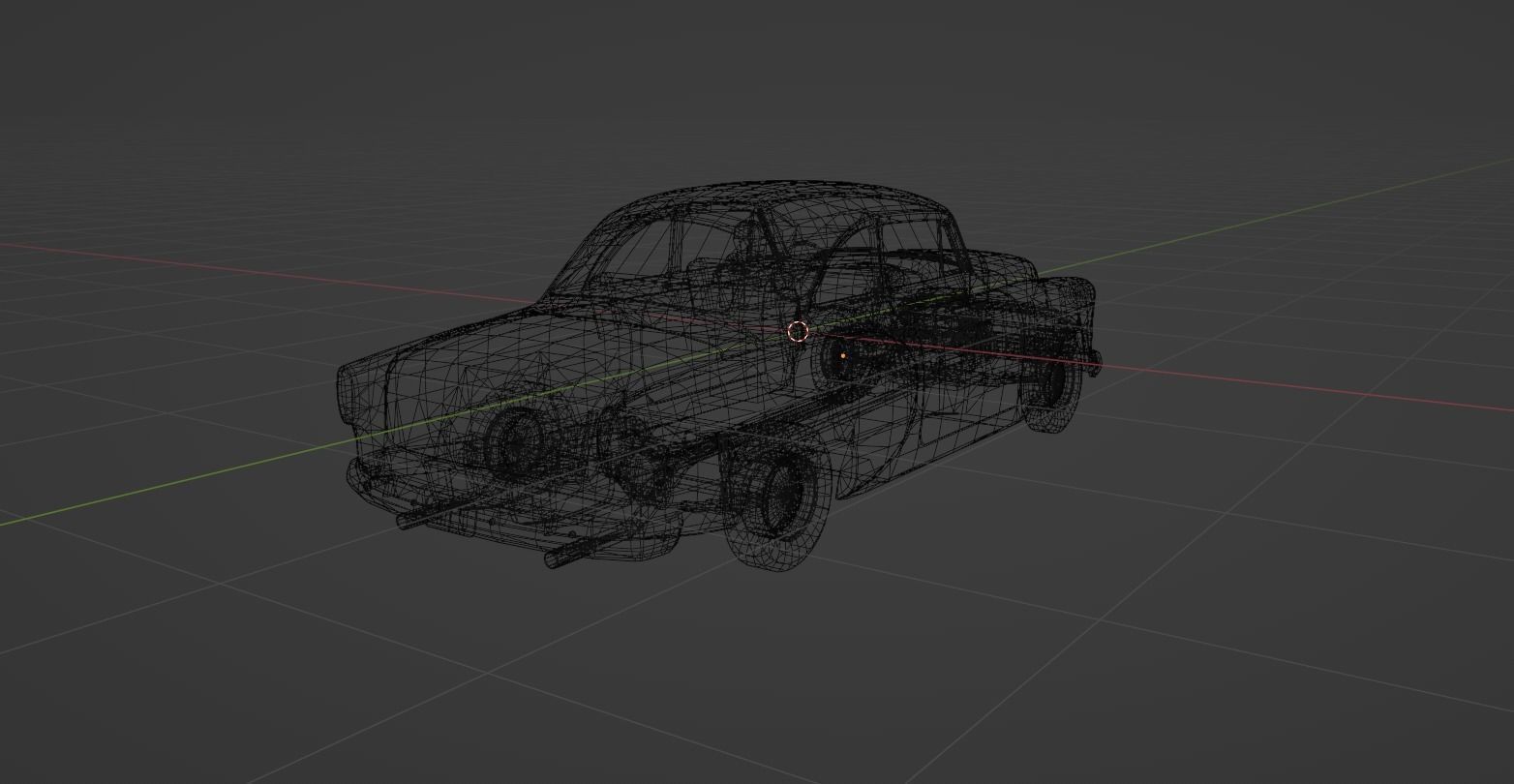This screenshot has height=784, width=1514.
Task: Click the car's nearest front wheel wireframe
Action: (776, 503)
